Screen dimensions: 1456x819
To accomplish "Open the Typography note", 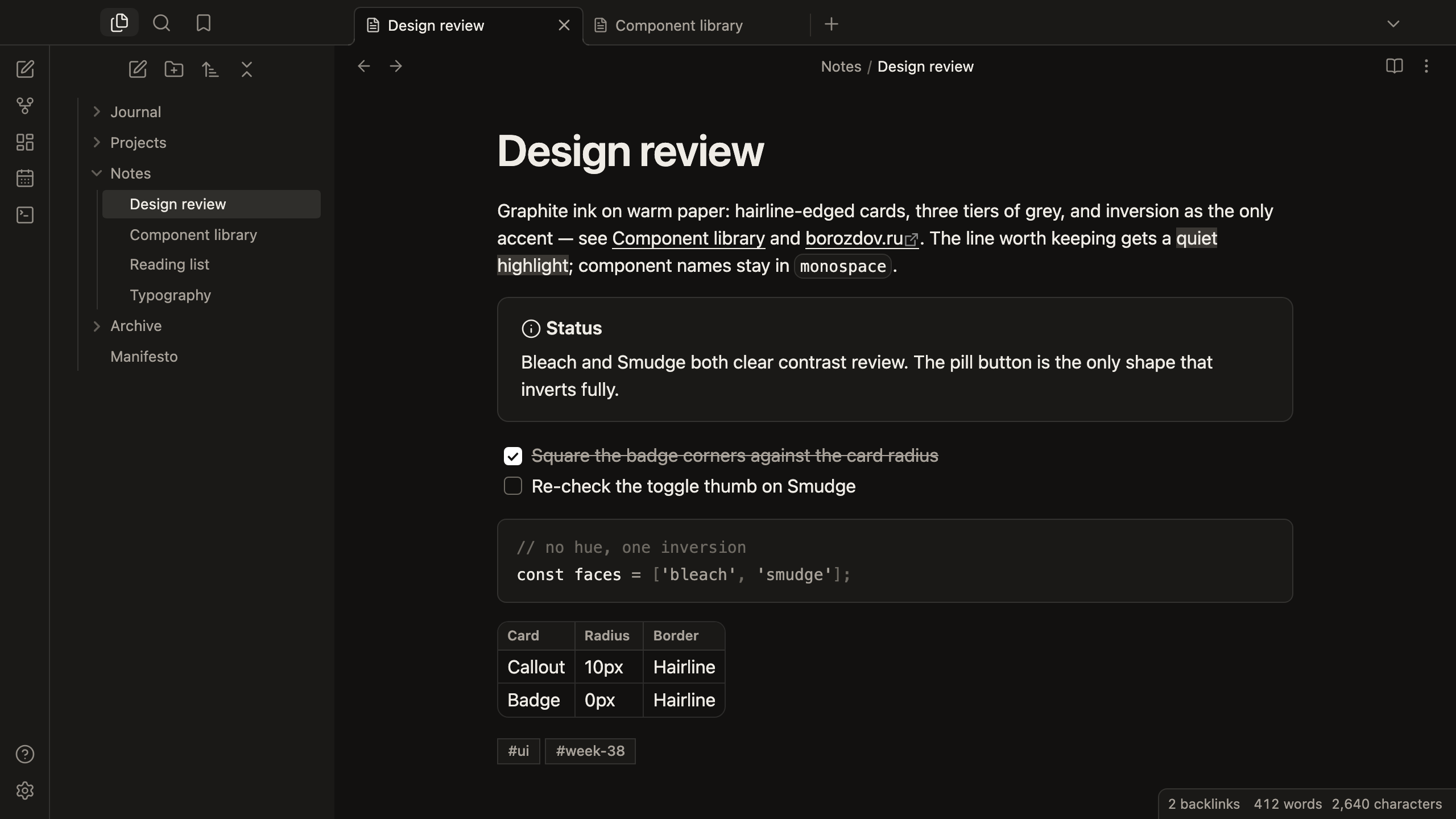I will (212, 295).
